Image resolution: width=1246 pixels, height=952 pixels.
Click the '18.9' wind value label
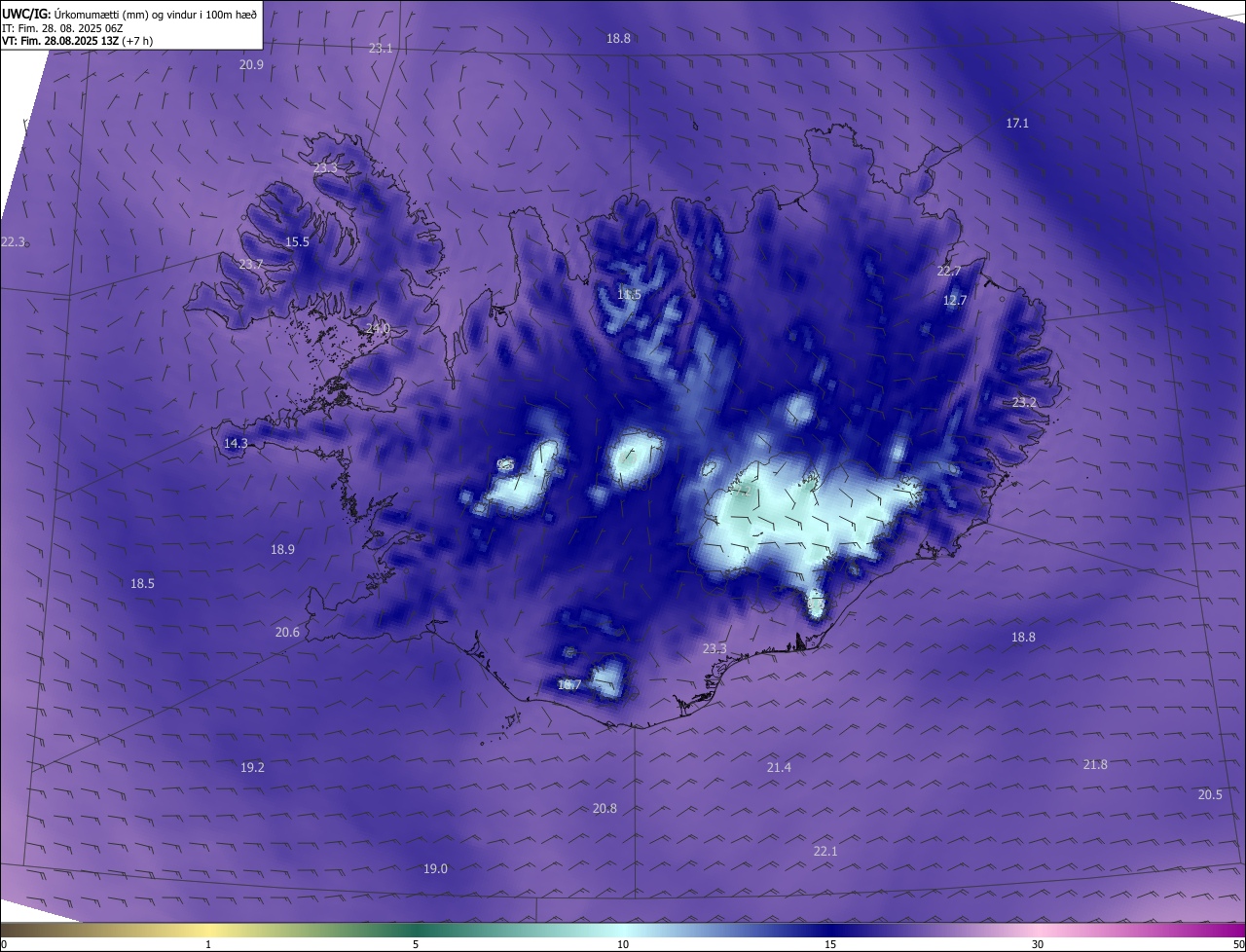[282, 549]
